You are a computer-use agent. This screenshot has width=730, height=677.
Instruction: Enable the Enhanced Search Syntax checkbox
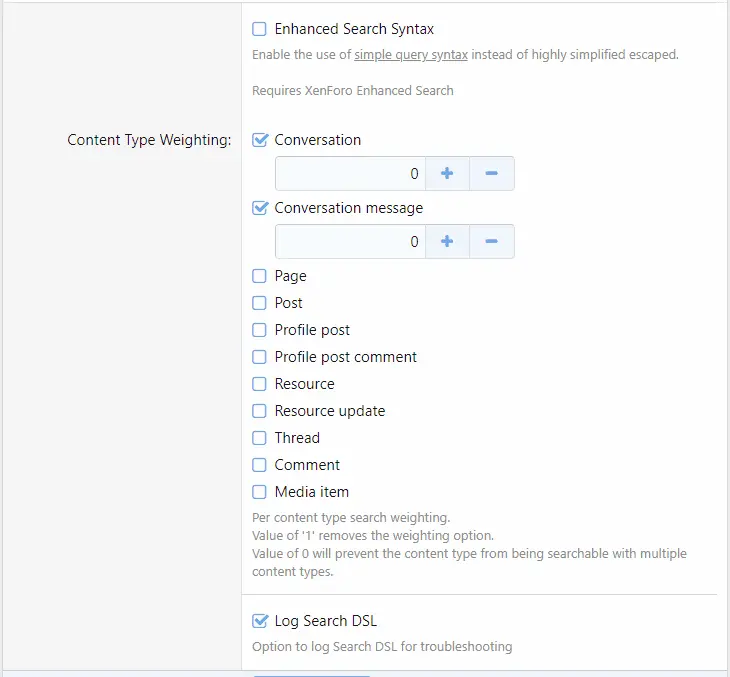(260, 29)
